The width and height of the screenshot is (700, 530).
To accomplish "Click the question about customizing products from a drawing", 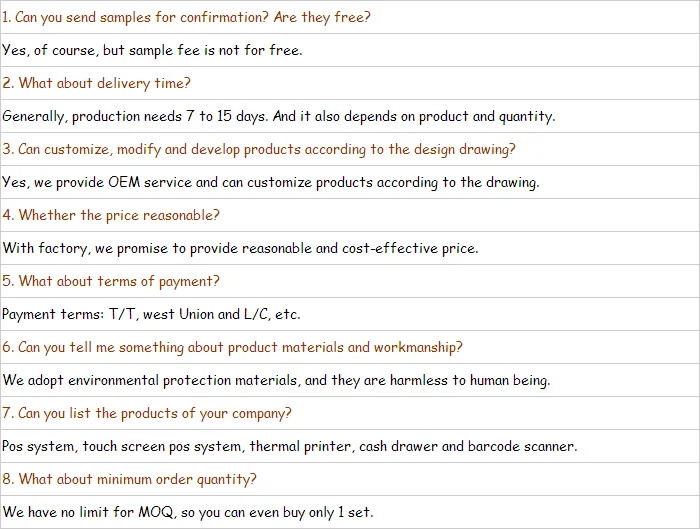I will pos(259,150).
